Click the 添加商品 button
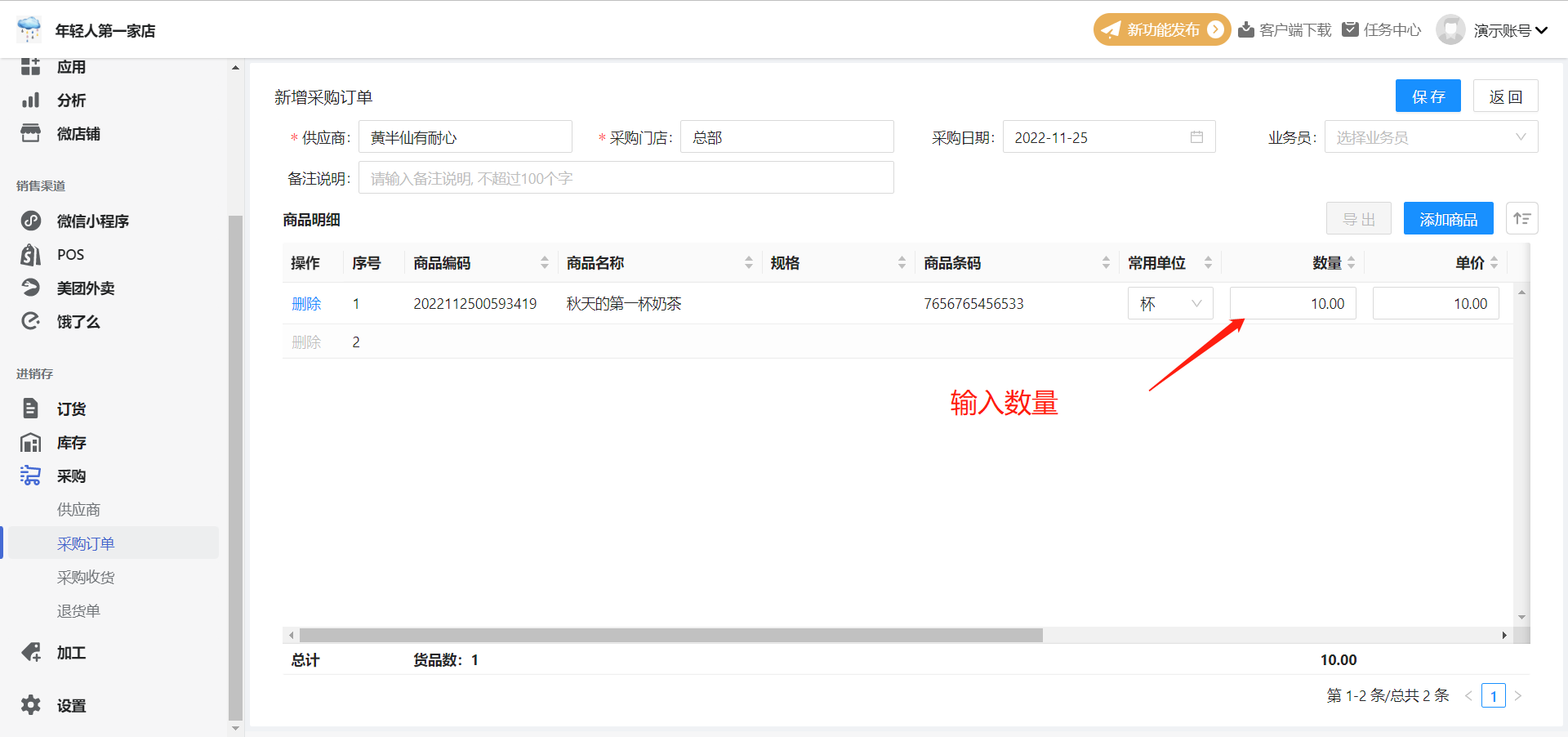The height and width of the screenshot is (737, 1568). click(1449, 218)
